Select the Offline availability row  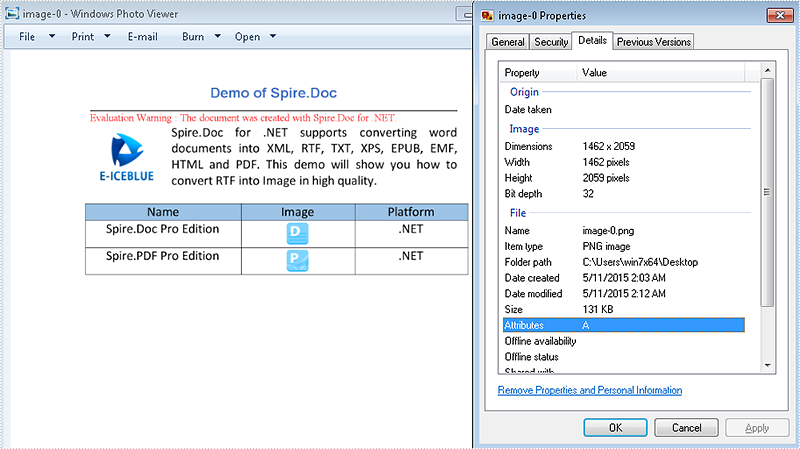pos(623,341)
